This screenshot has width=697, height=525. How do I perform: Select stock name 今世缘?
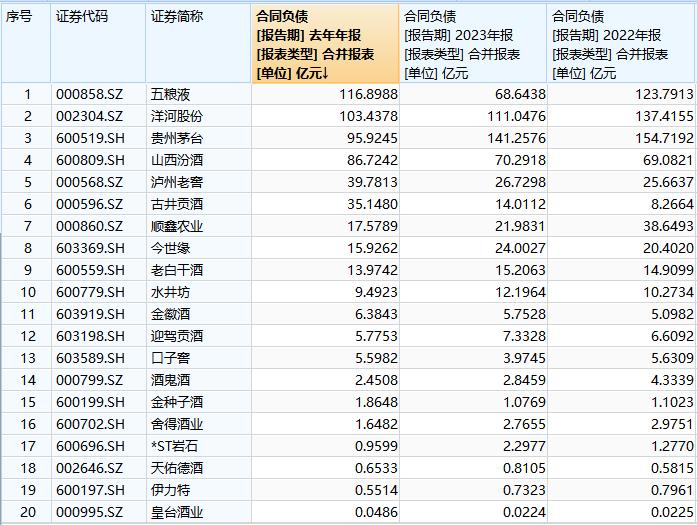click(x=170, y=248)
